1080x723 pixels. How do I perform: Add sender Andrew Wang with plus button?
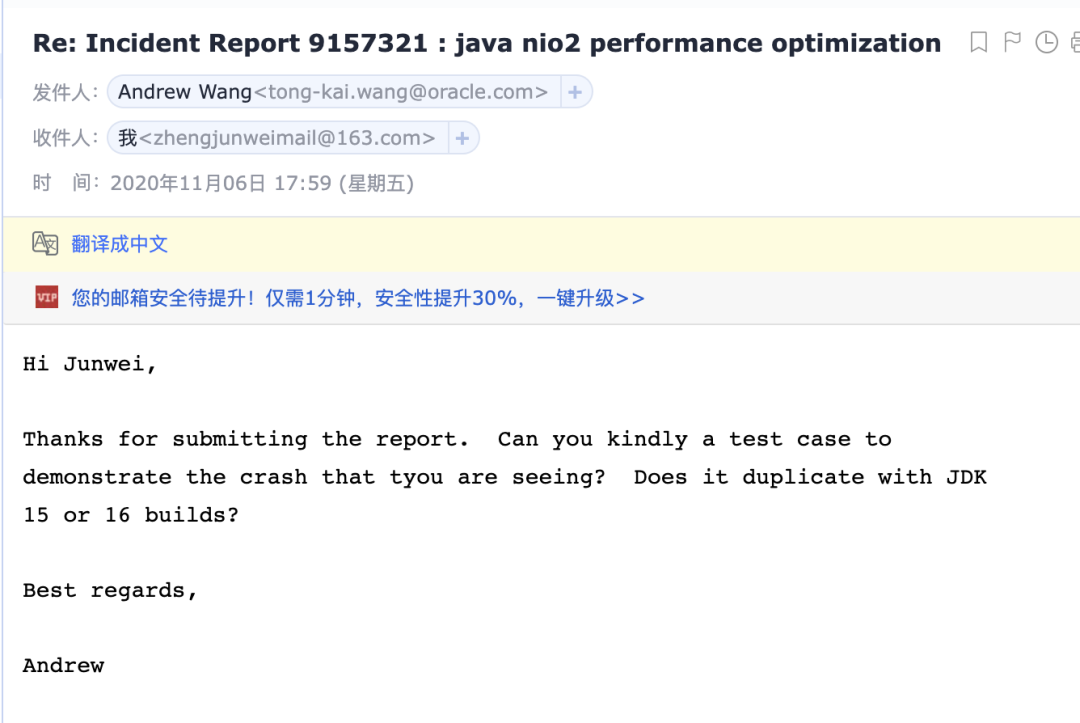coord(575,92)
